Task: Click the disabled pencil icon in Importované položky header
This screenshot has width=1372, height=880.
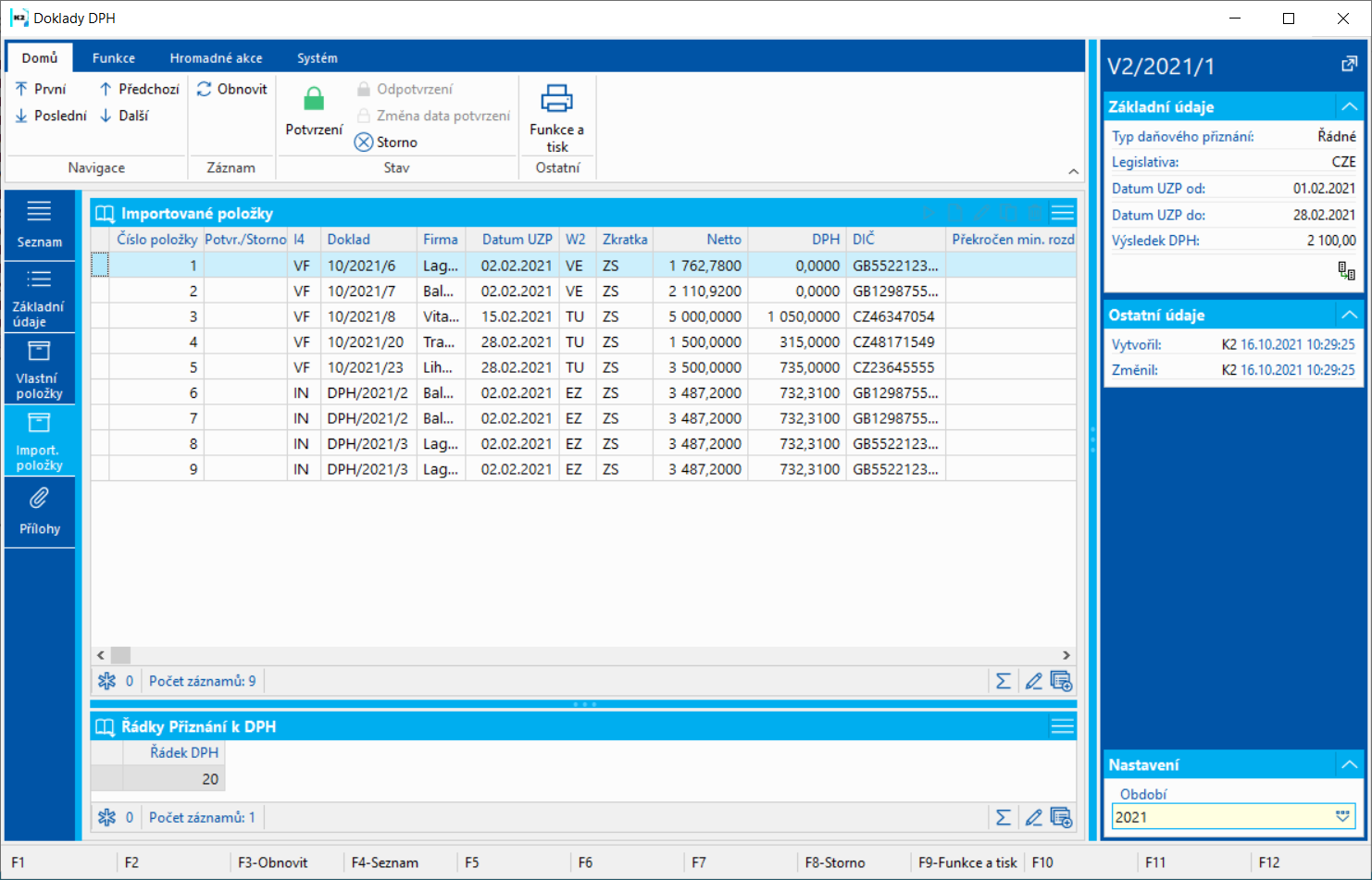Action: (981, 214)
